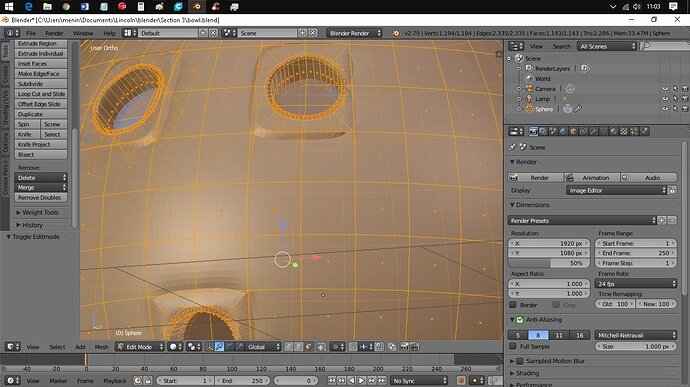Enable the Full Sample checkbox
690x387 pixels.
513,346
